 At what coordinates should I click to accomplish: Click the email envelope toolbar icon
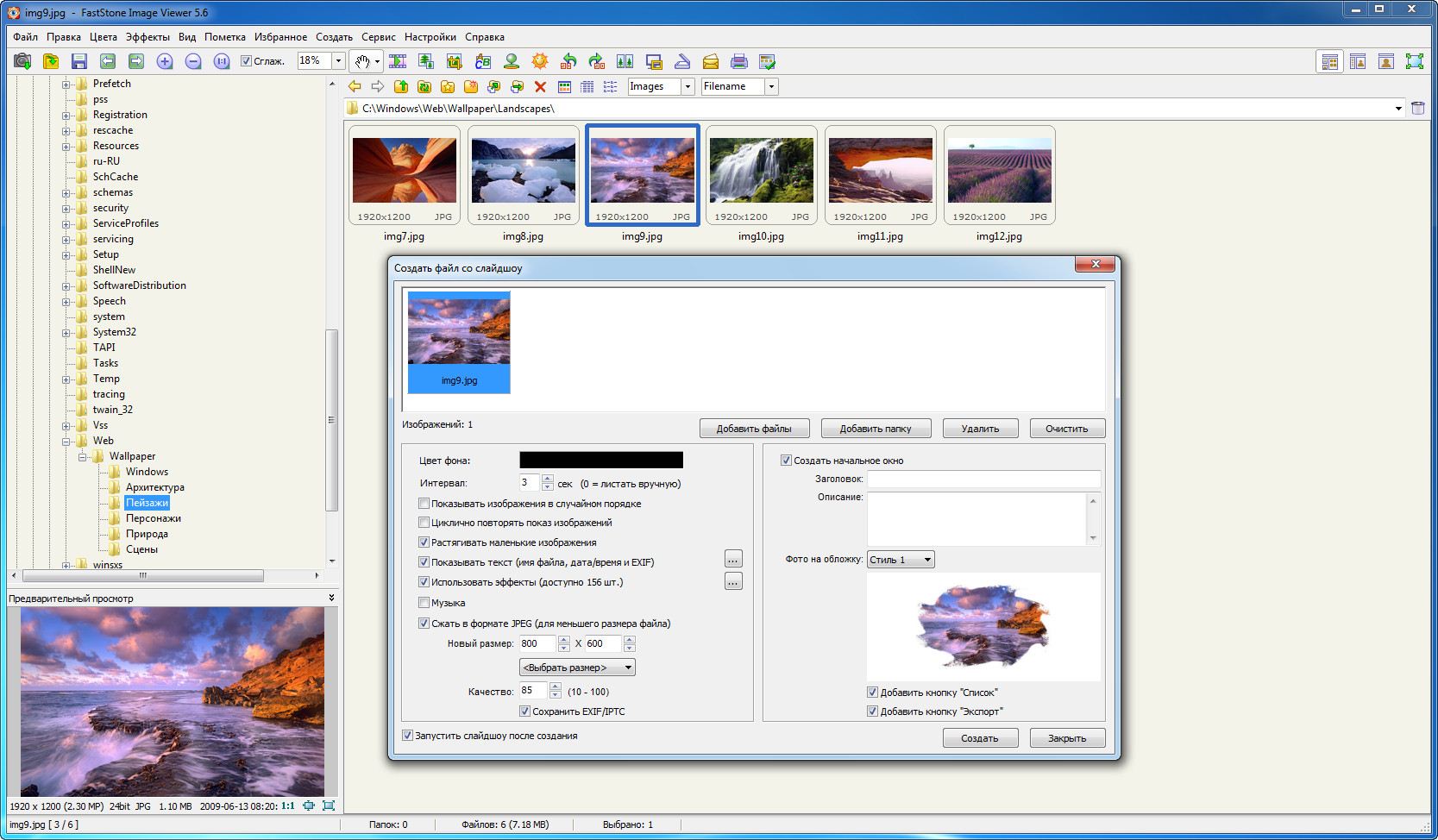click(710, 61)
